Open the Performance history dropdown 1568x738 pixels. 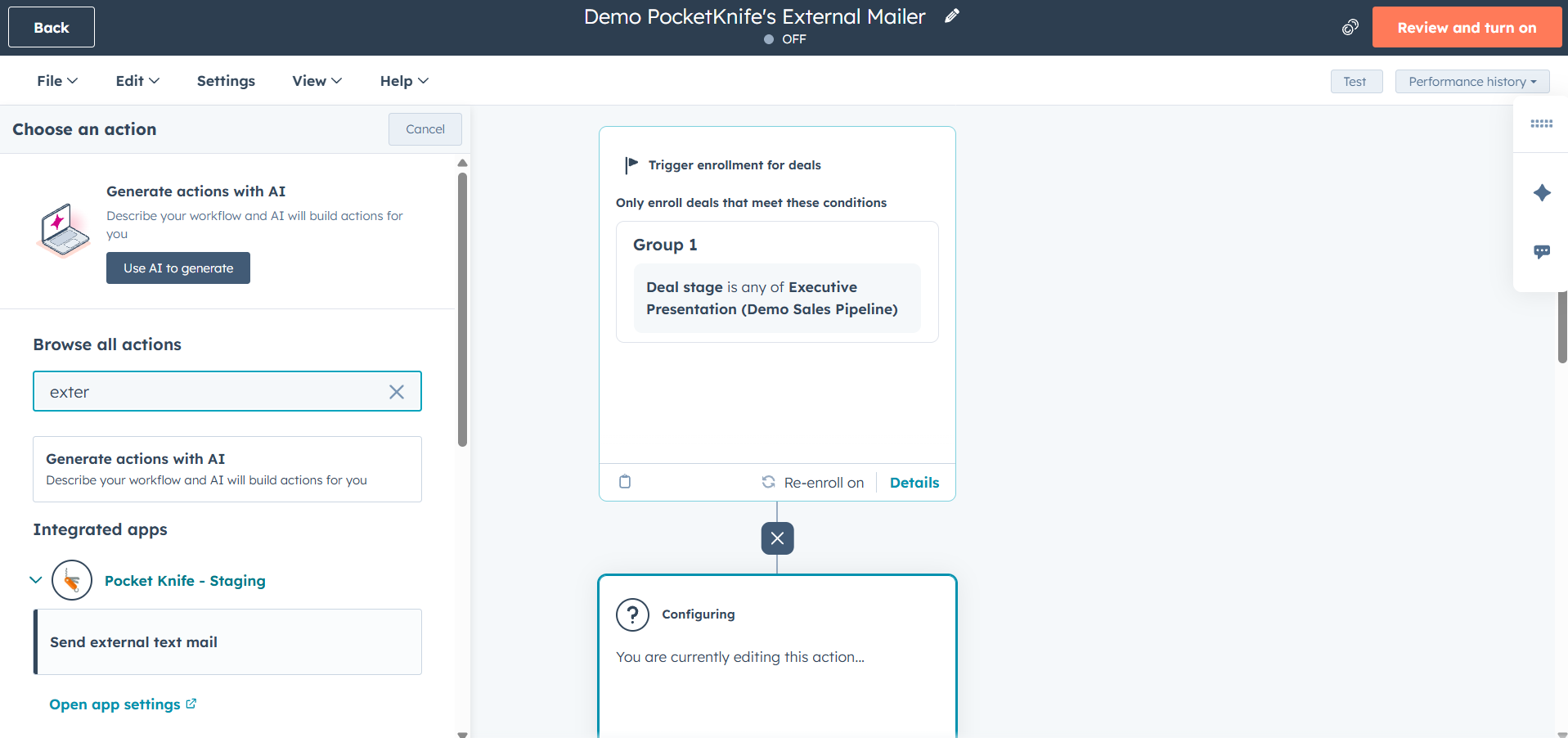pyautogui.click(x=1471, y=82)
